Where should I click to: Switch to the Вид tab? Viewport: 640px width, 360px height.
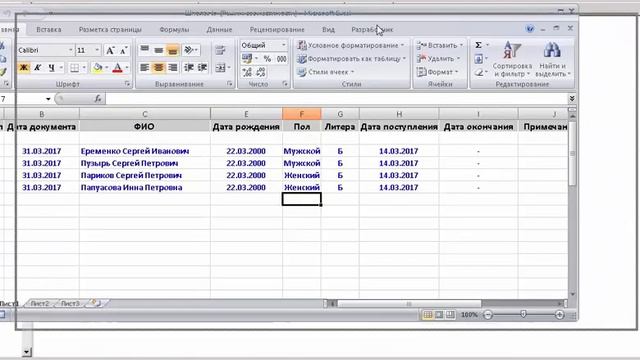pyautogui.click(x=328, y=29)
